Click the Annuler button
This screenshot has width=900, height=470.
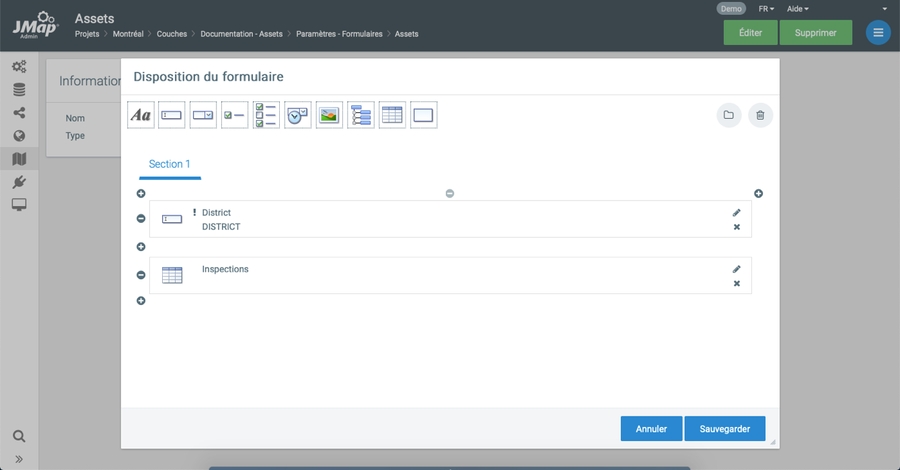(651, 429)
